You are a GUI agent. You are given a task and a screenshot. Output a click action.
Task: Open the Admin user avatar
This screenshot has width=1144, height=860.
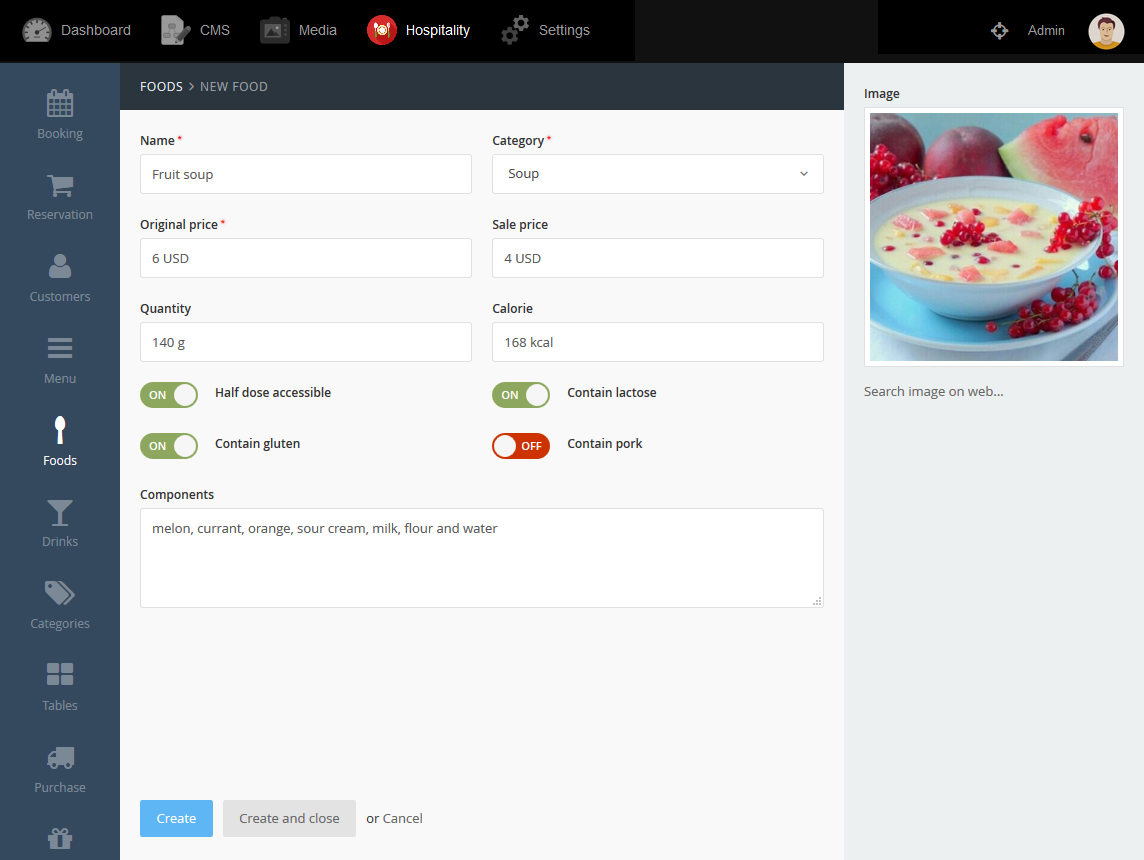[x=1106, y=31]
